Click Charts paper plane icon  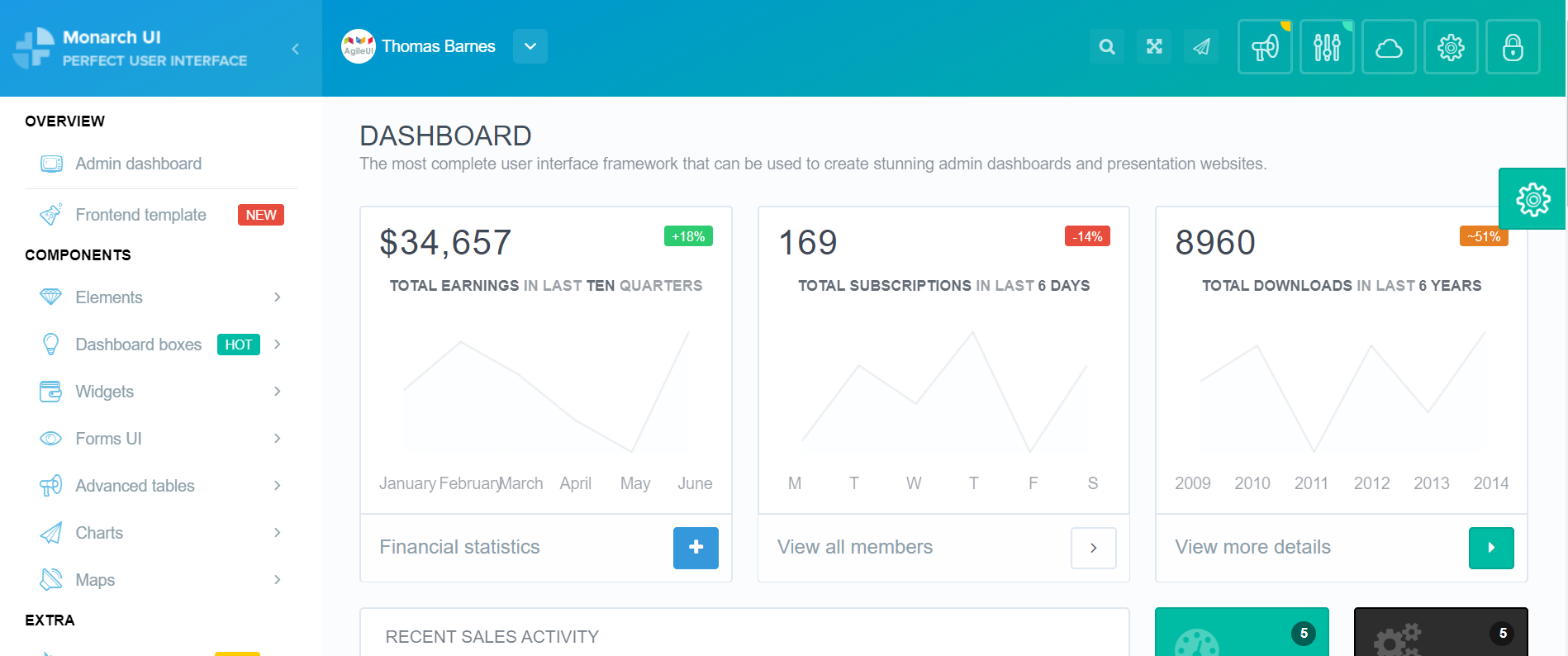(x=51, y=533)
